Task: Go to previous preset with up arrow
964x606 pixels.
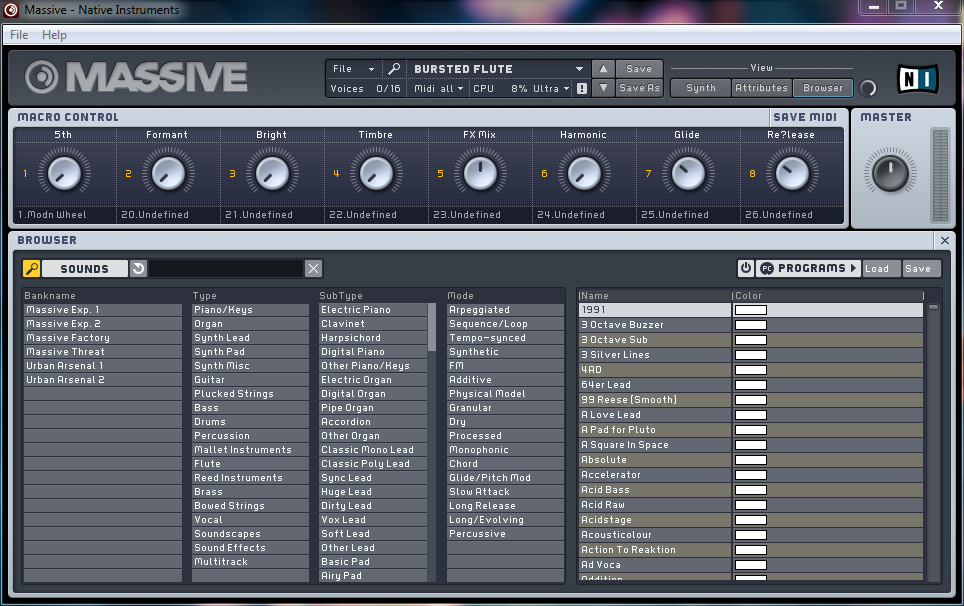Action: [603, 69]
